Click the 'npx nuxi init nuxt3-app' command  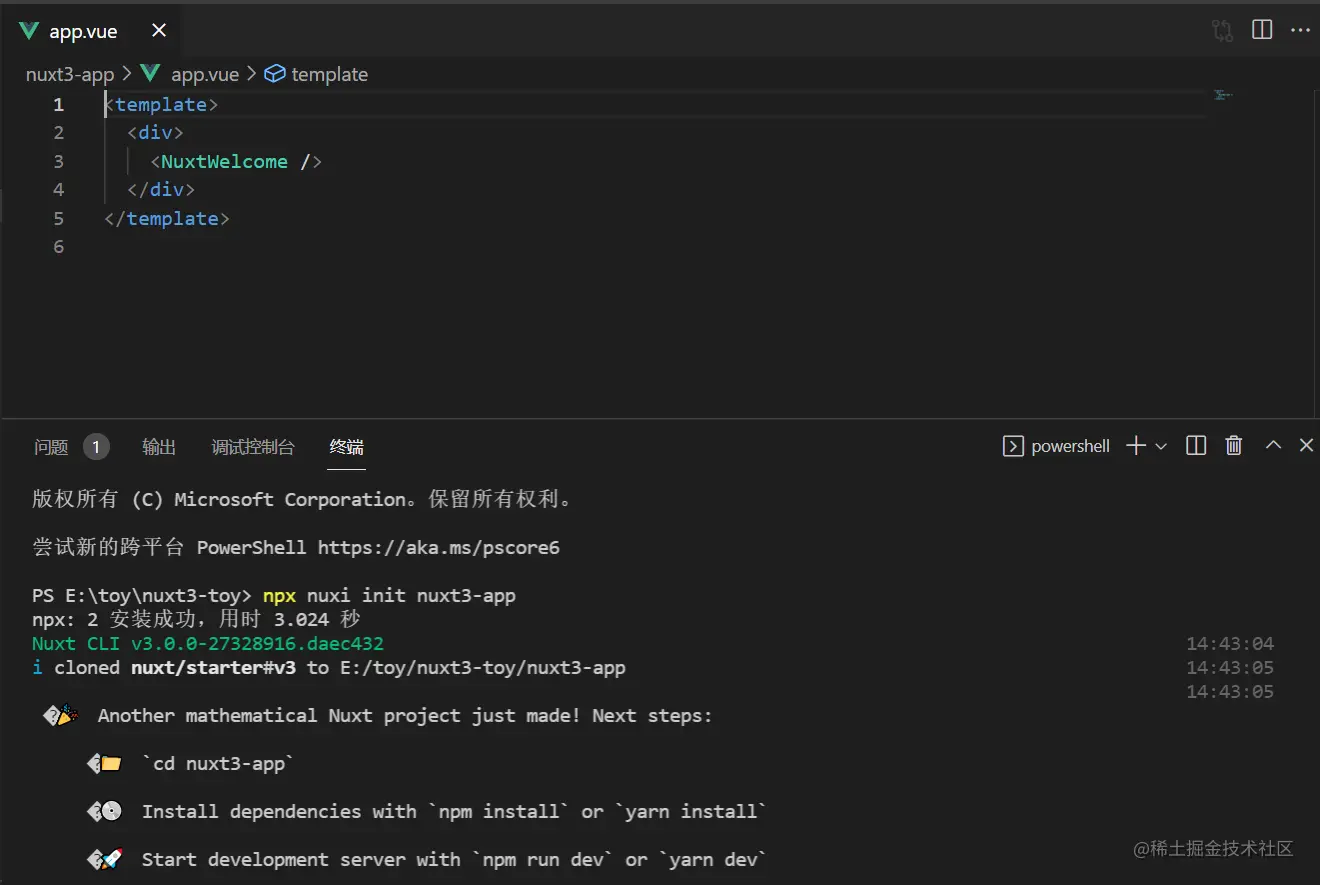click(x=390, y=595)
